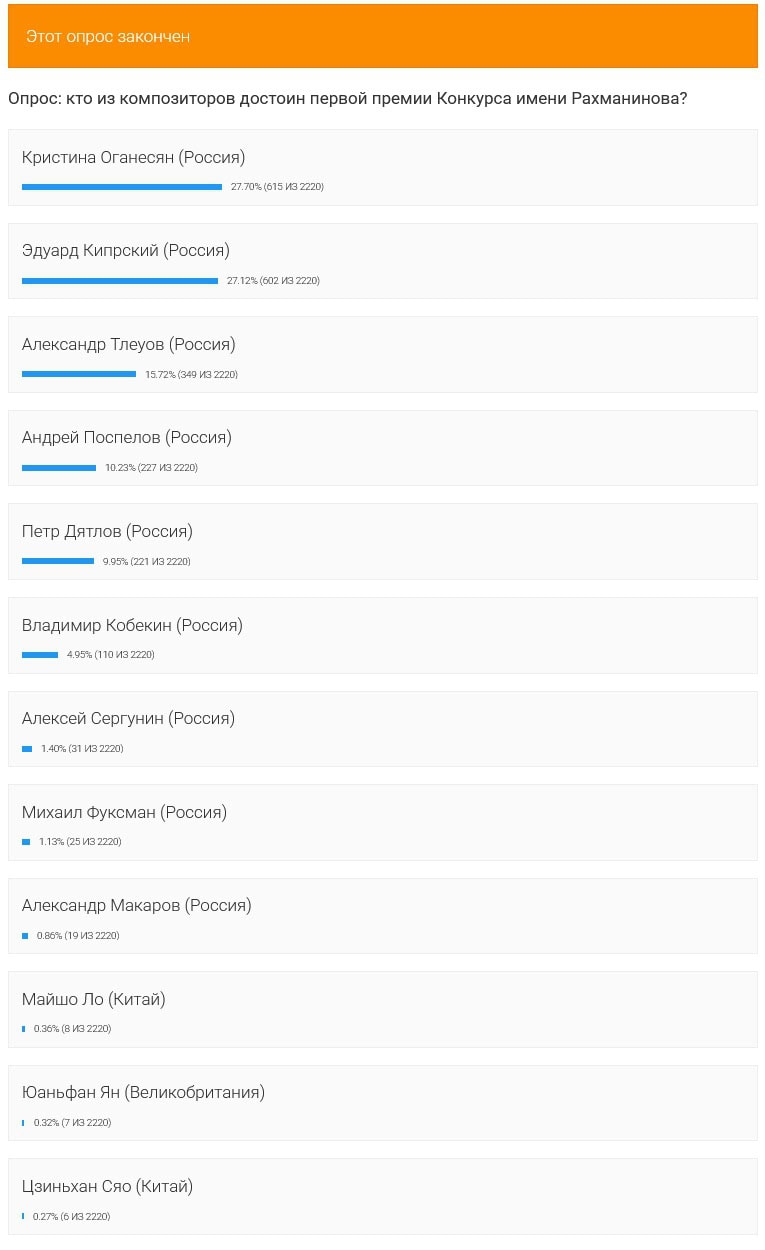Click the 4.95% bar for Кобекин
The width and height of the screenshot is (765, 1250).
click(x=40, y=655)
